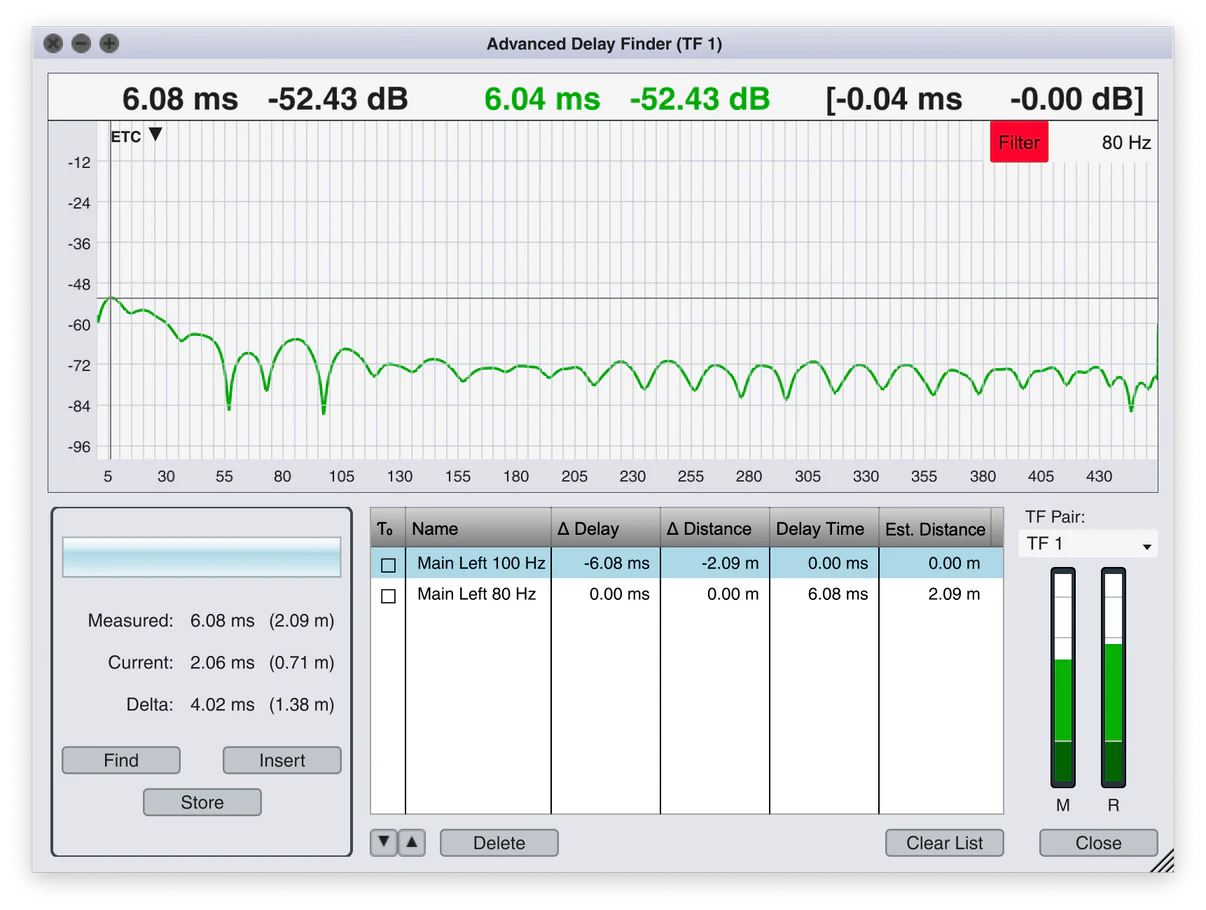Click the M input level meter
The width and height of the screenshot is (1206, 910).
(x=1062, y=678)
